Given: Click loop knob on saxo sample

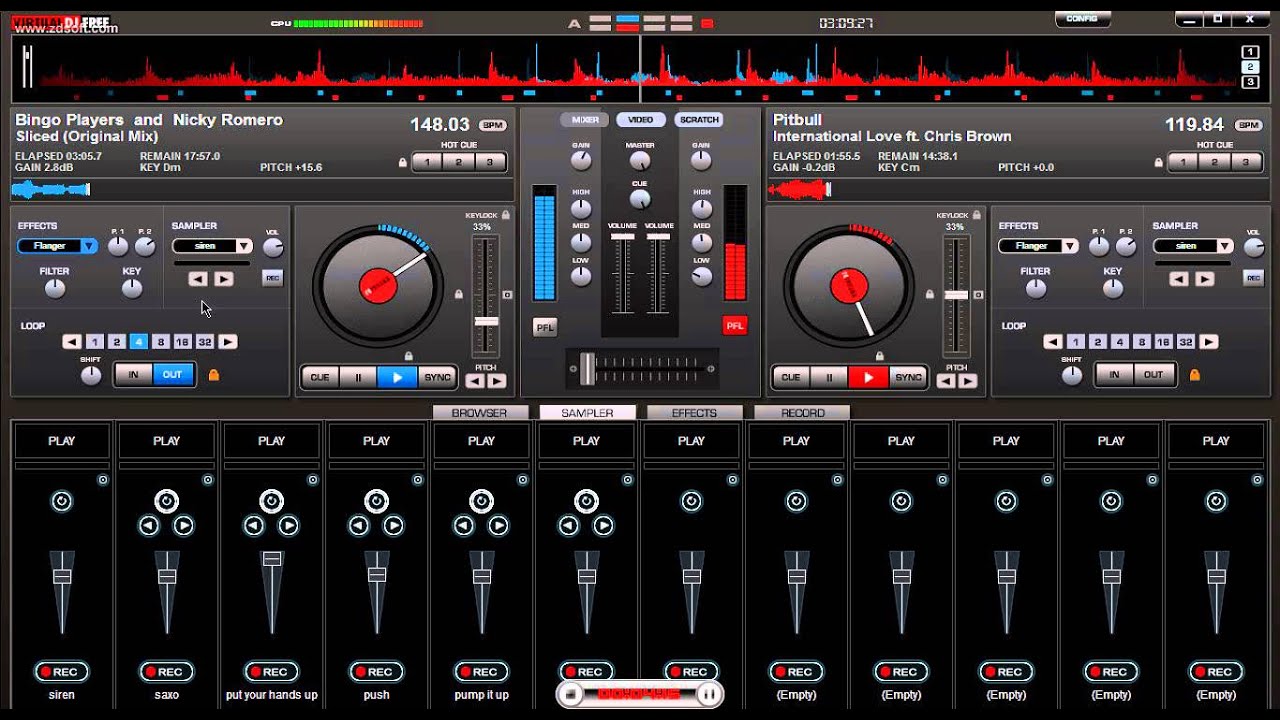Looking at the screenshot, I should click(167, 501).
